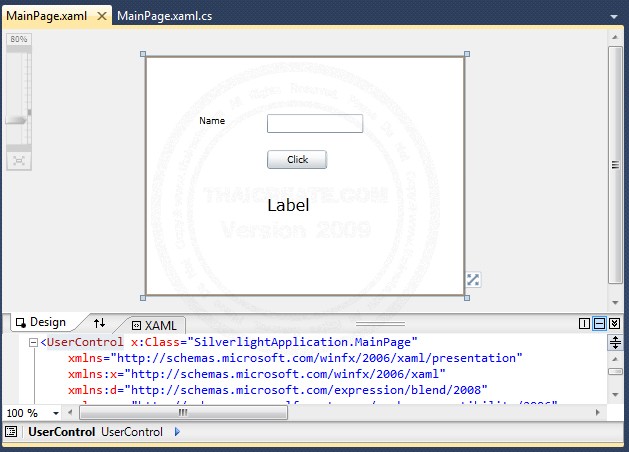Click the bottom-right resize handle
629x452 pixels.
[467, 298]
